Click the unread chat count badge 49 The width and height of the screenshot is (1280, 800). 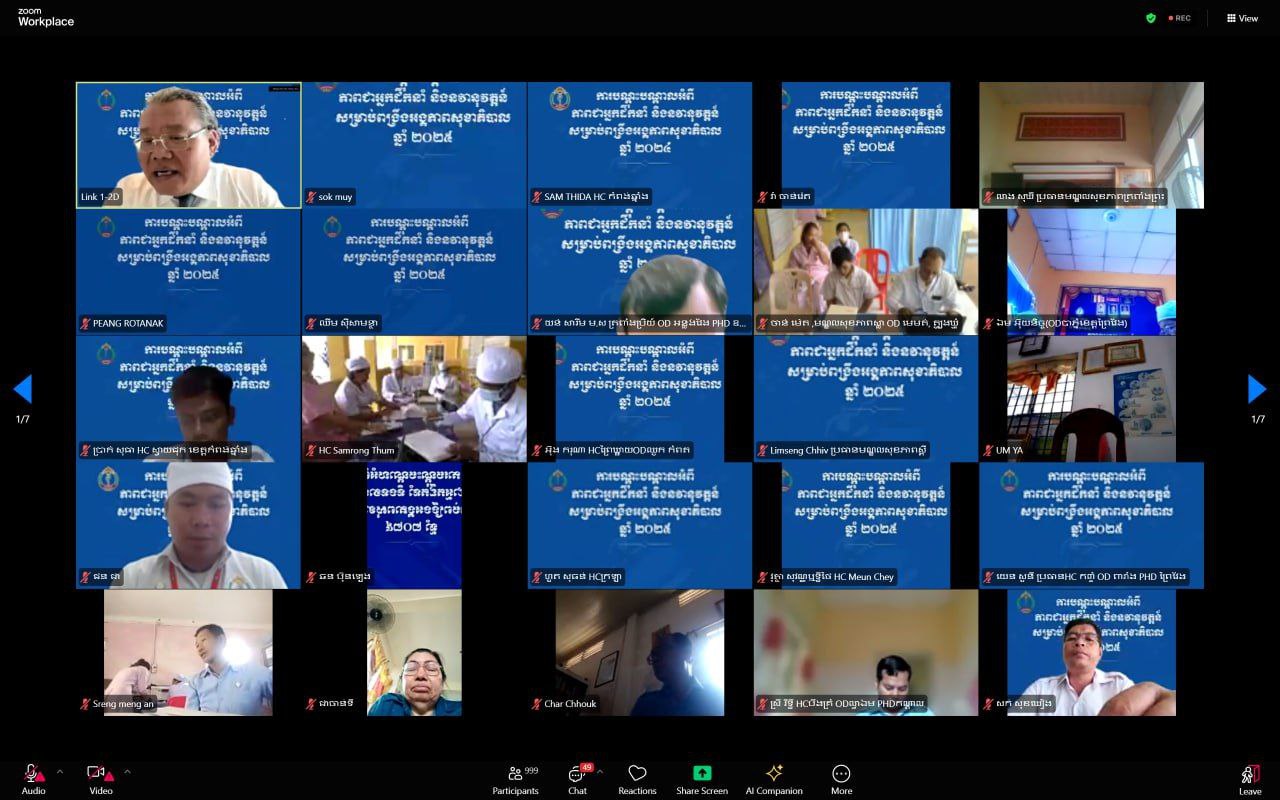(587, 768)
